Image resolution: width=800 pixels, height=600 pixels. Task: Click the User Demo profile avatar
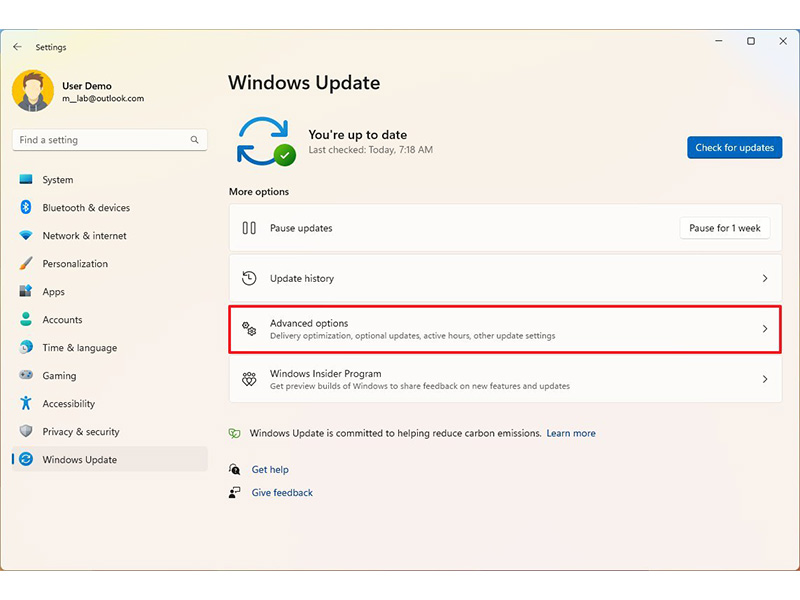point(33,91)
